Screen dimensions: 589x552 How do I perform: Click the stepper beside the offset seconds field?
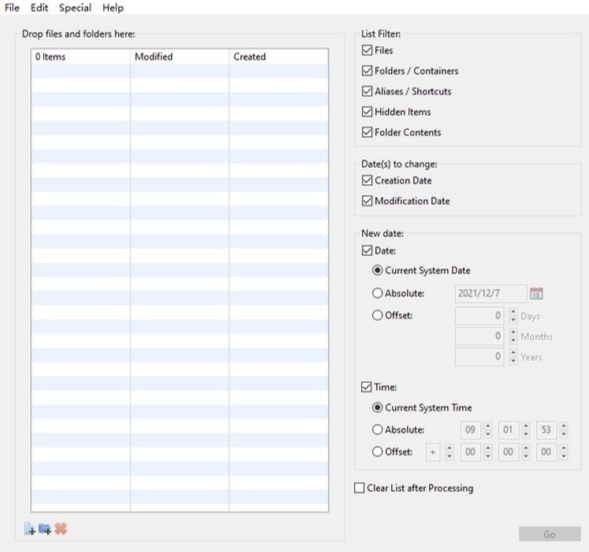(563, 452)
